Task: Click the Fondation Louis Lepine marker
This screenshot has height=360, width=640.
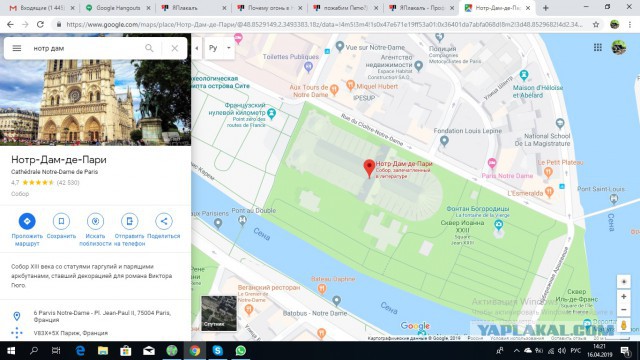Action: coord(444,141)
